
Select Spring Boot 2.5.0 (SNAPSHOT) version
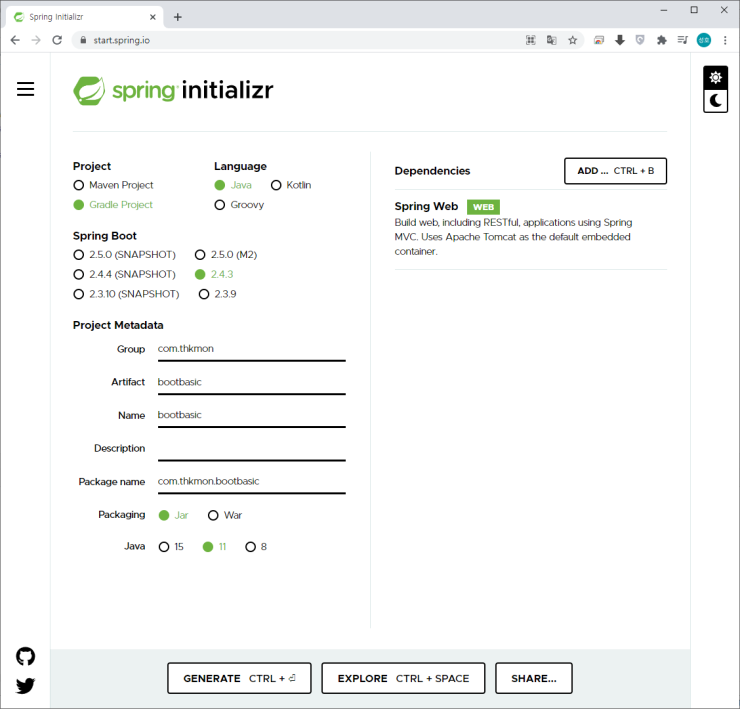79,255
